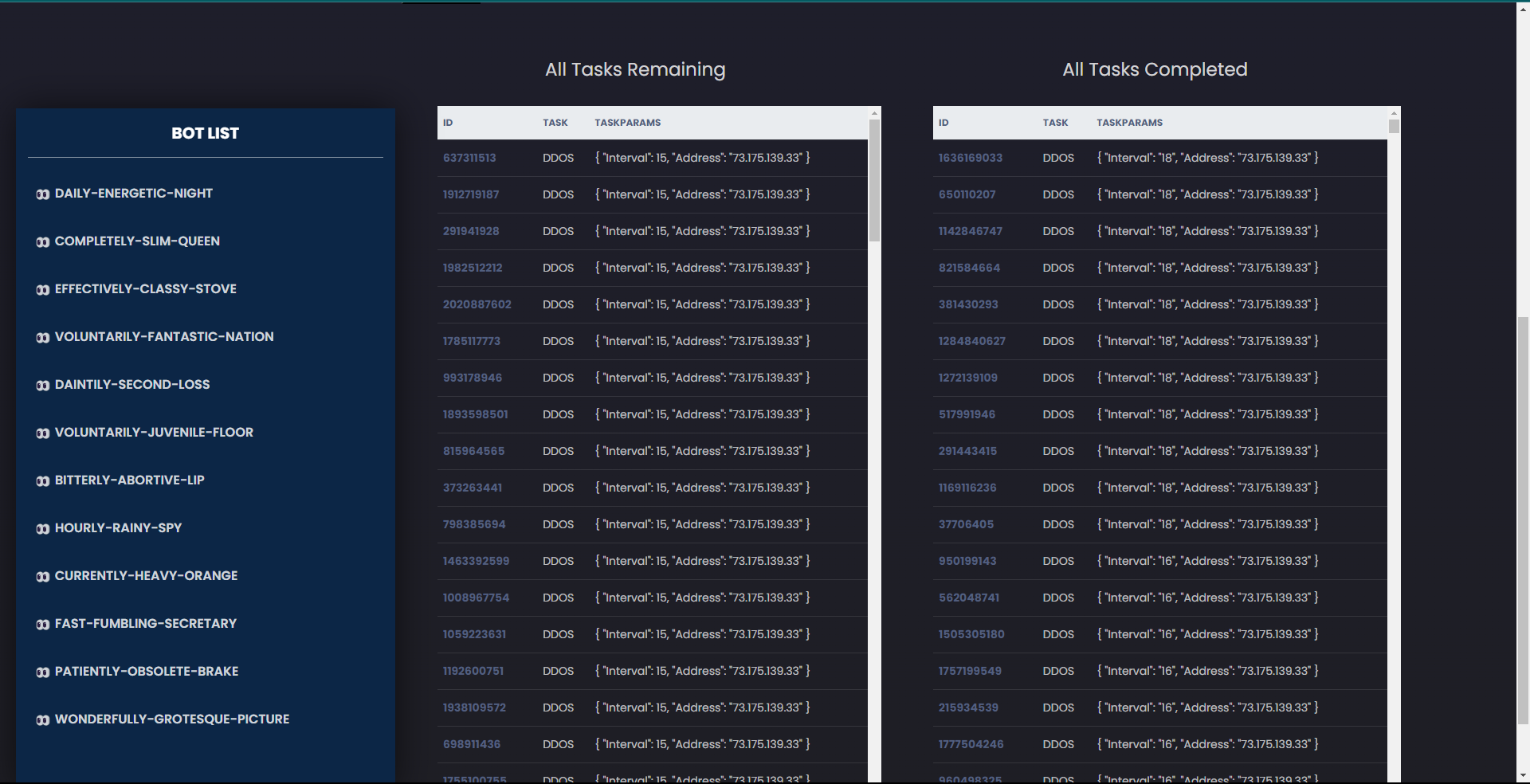Screen dimensions: 1530x784
Task: Click the ID header in the completed table
Action: click(x=943, y=123)
